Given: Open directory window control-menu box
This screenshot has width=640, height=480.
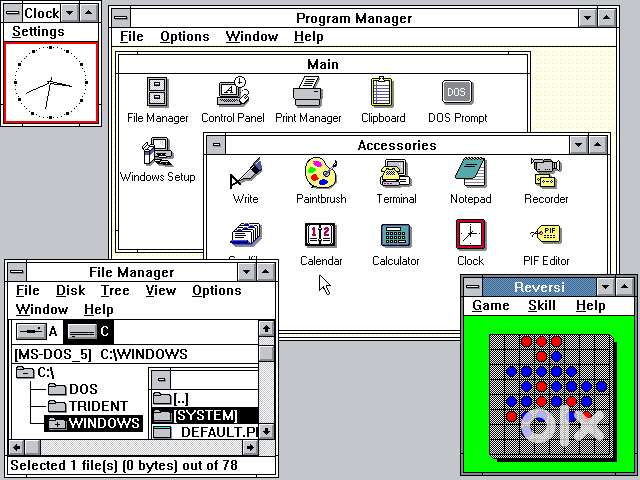Looking at the screenshot, I should click(x=161, y=379).
